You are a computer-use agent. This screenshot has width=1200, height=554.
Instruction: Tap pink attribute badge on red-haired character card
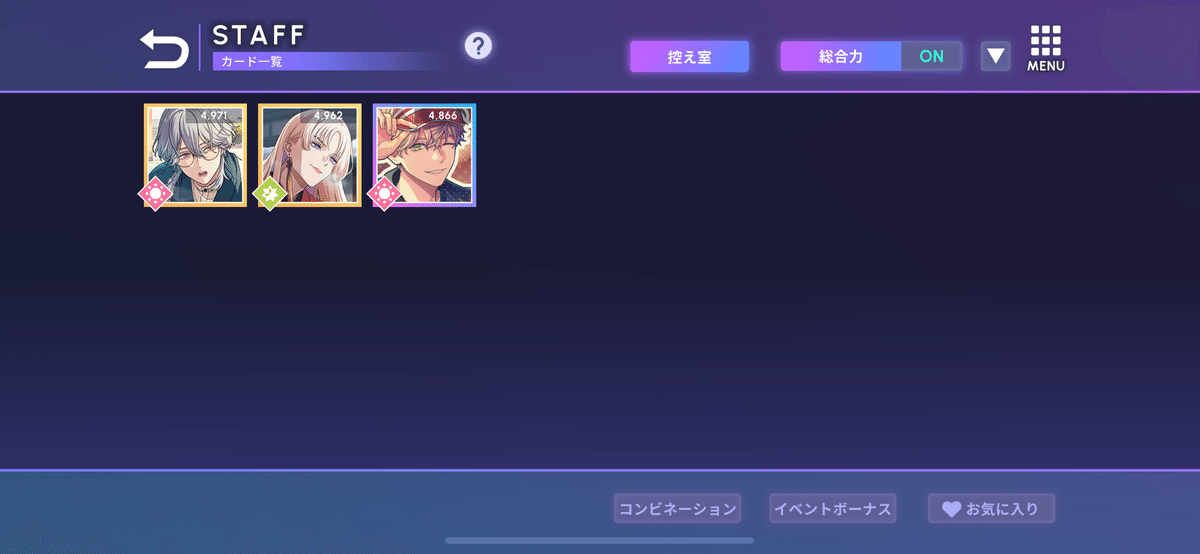(385, 193)
